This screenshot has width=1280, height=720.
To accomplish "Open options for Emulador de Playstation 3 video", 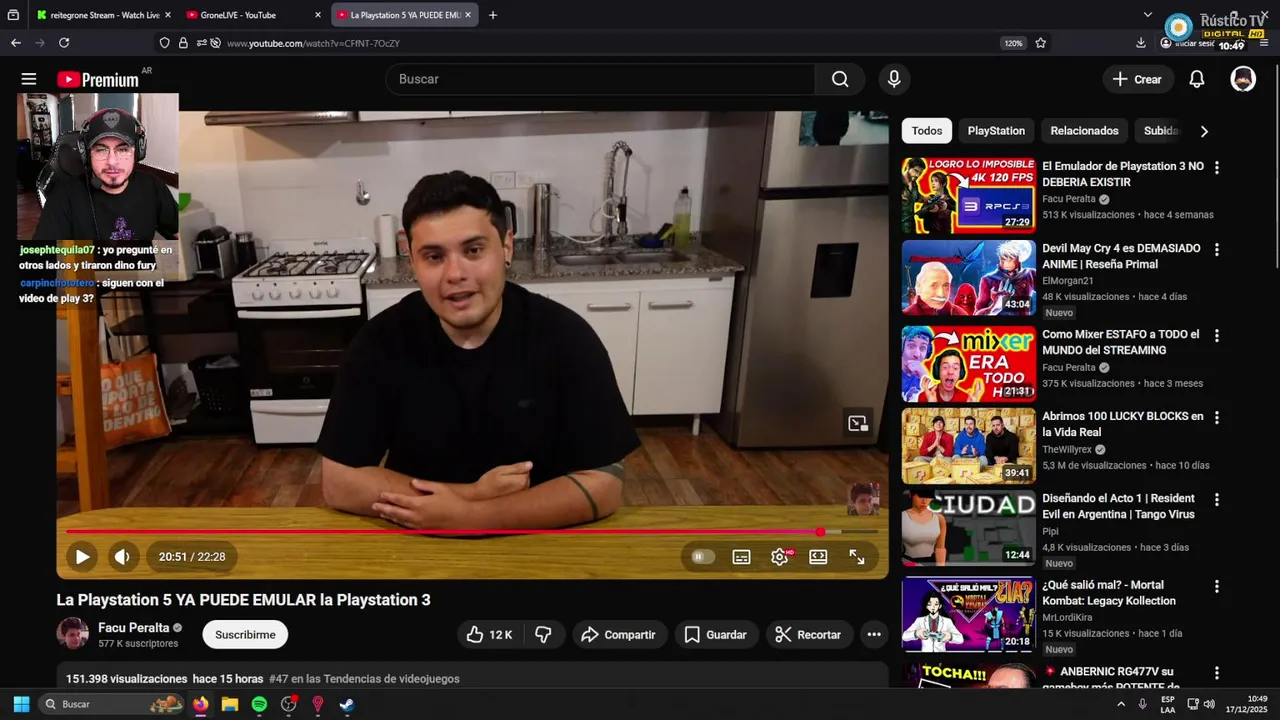I will 1217,168.
